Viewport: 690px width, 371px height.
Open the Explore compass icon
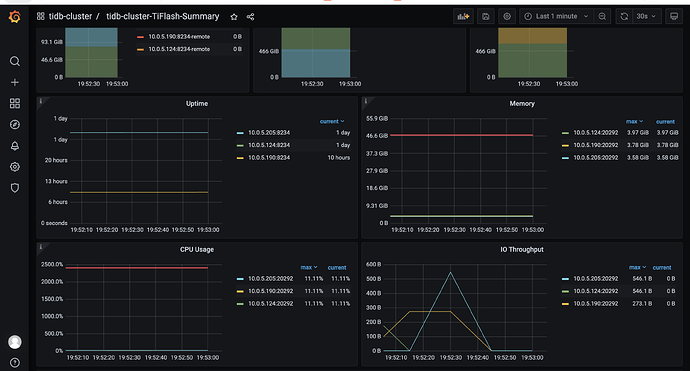coord(15,125)
